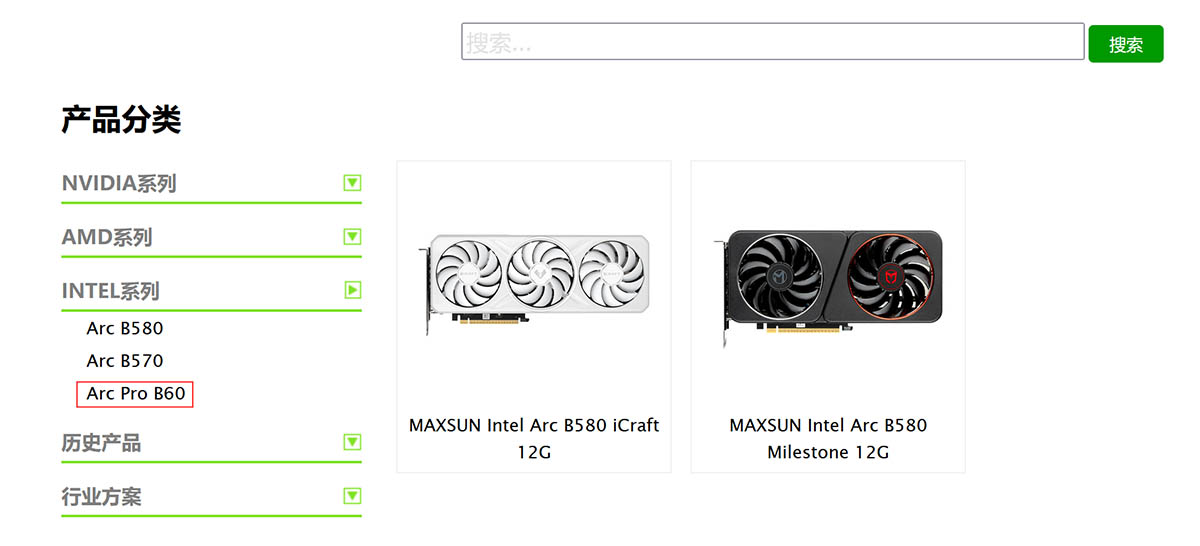The height and width of the screenshot is (546, 1200).
Task: Expand the AMD系列 arrow icon
Action: click(352, 237)
